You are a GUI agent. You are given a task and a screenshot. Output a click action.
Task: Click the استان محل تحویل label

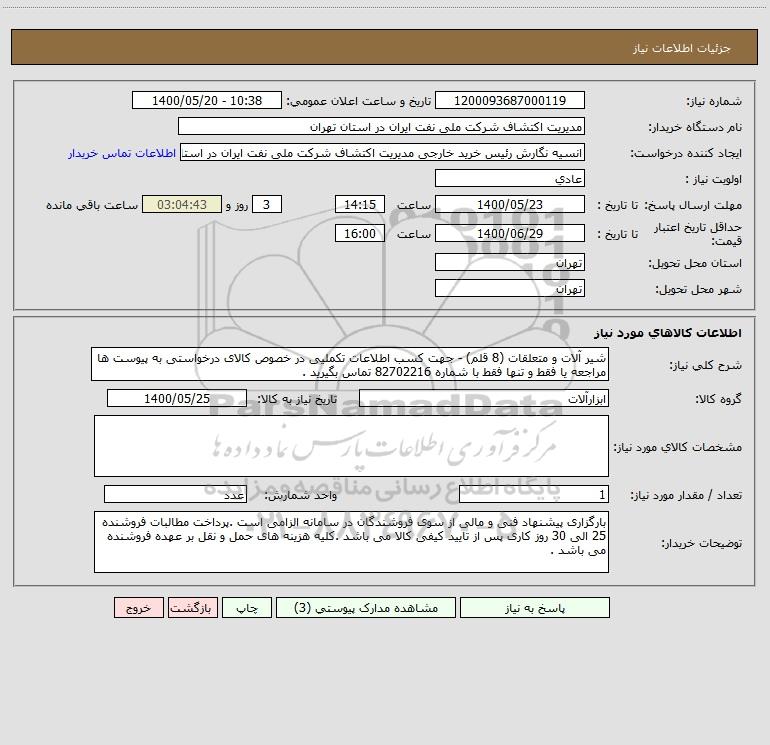tap(695, 263)
